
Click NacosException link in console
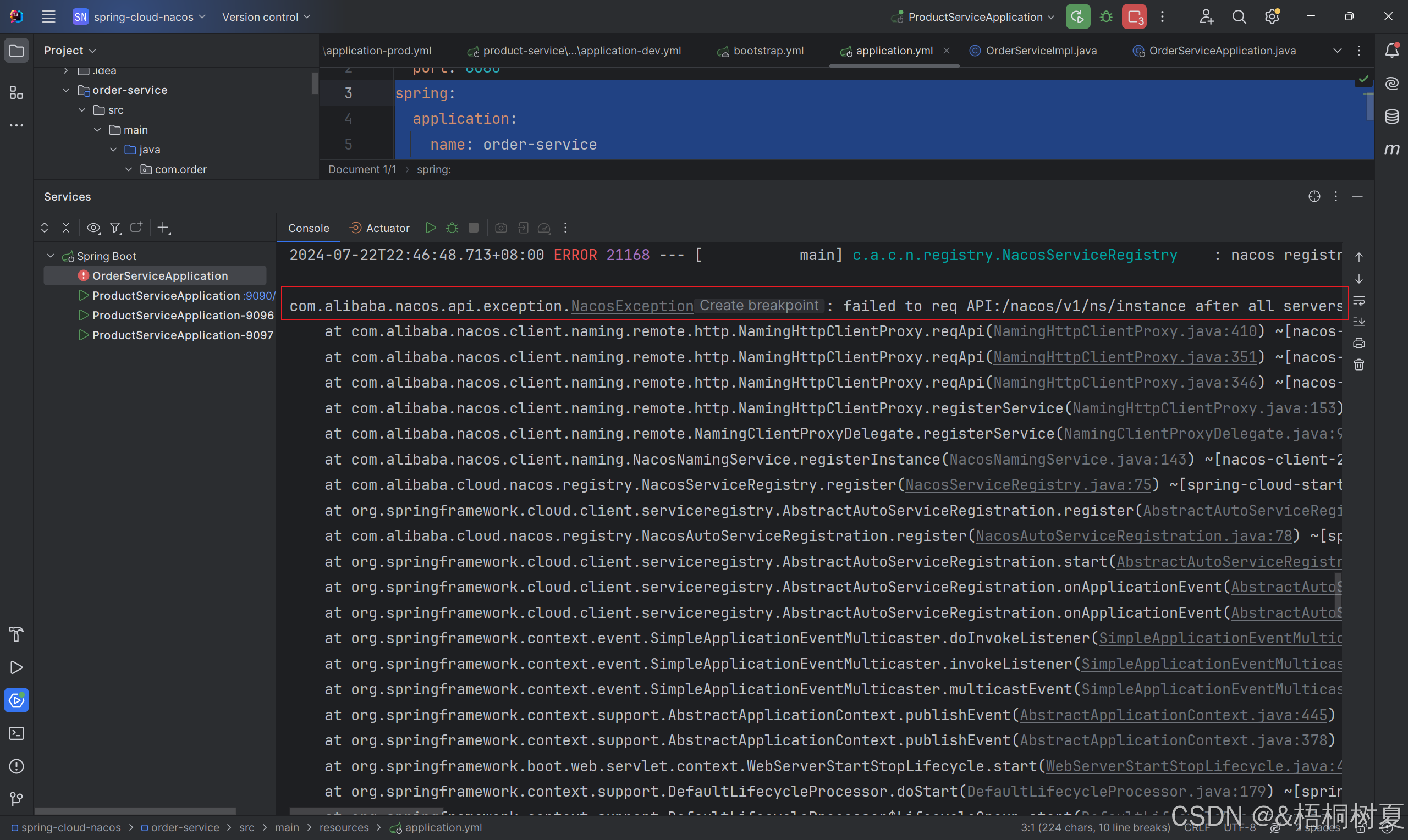pyautogui.click(x=632, y=306)
